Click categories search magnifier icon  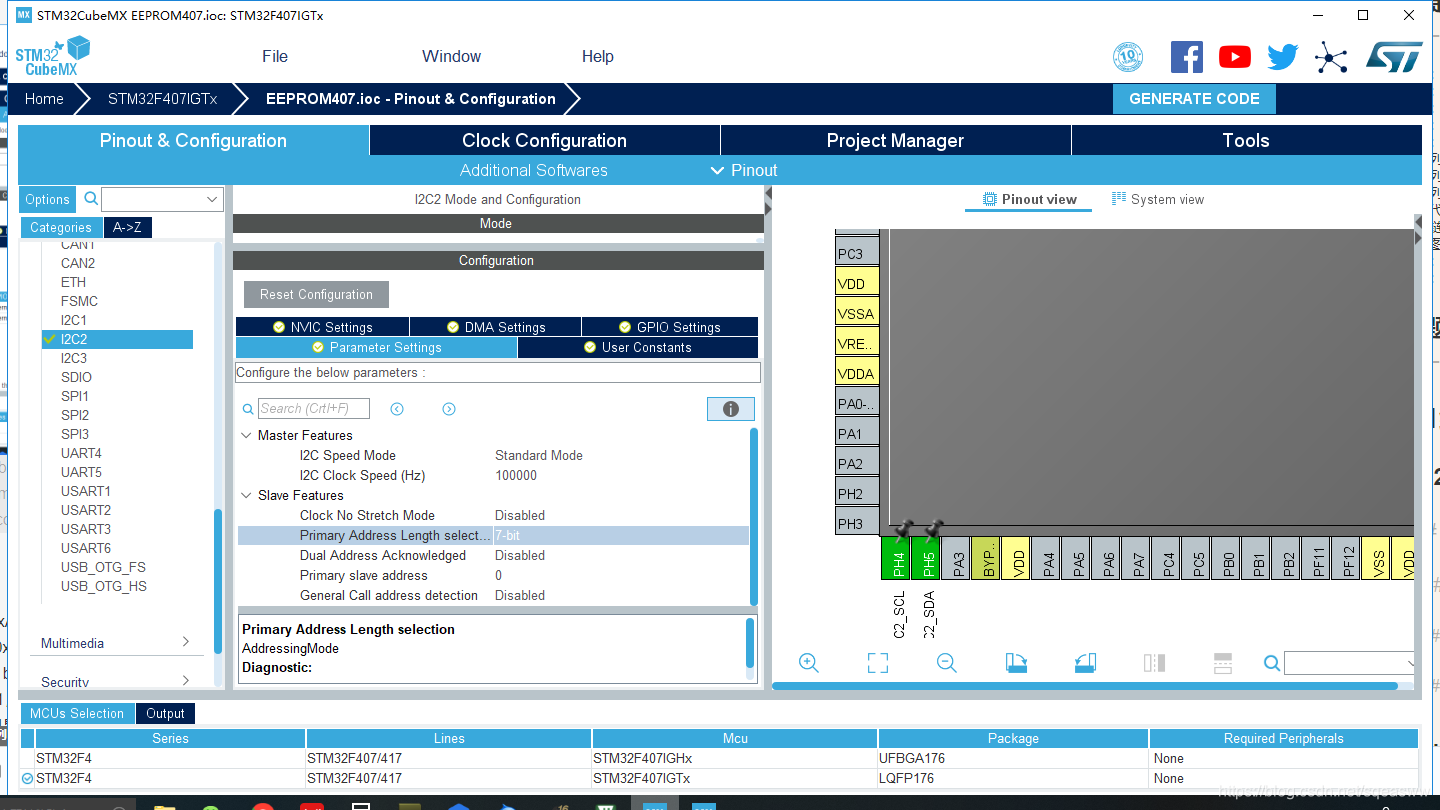tap(91, 199)
